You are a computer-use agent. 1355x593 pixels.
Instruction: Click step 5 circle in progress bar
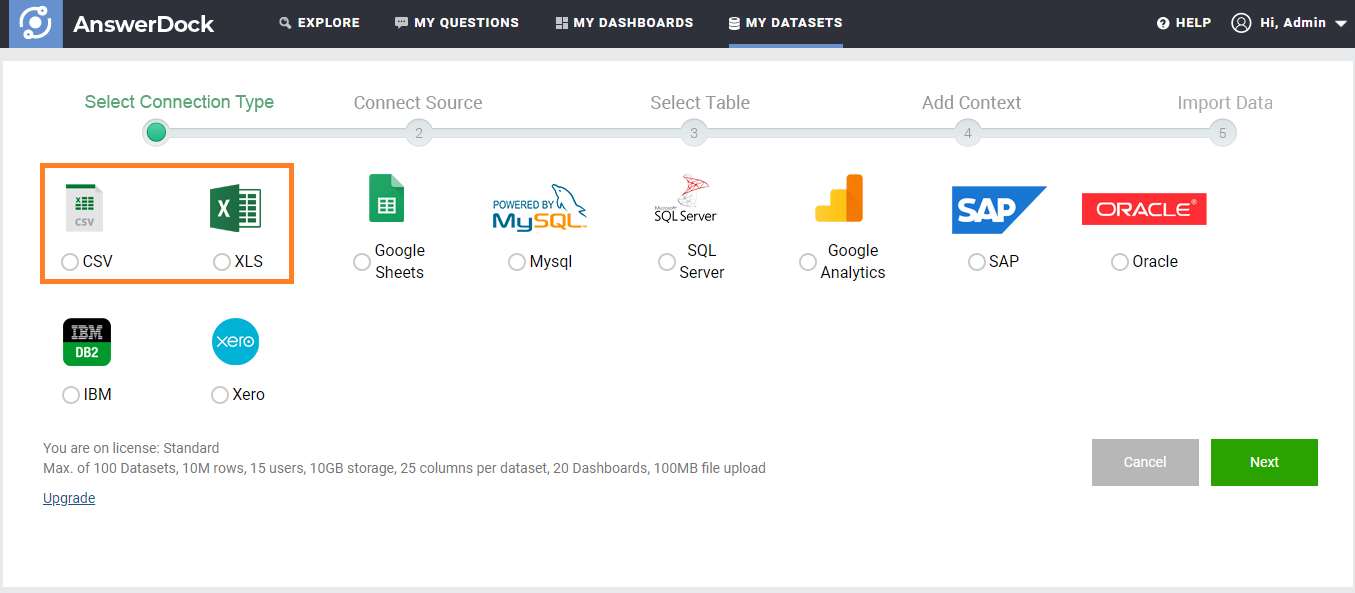click(x=1222, y=133)
